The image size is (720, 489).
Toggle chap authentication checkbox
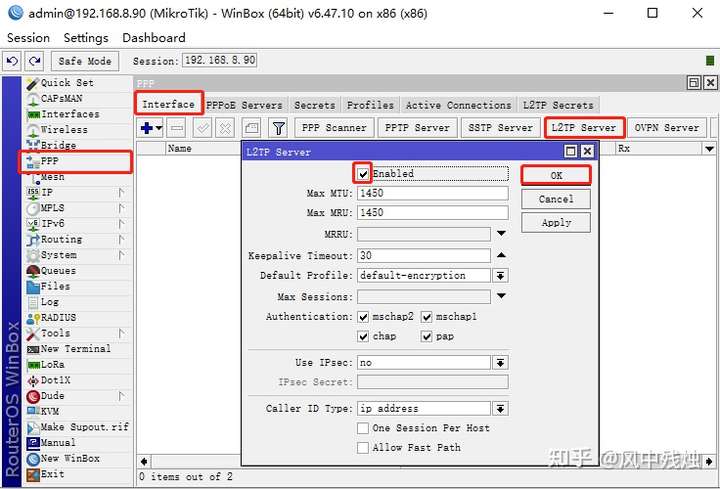[x=363, y=337]
